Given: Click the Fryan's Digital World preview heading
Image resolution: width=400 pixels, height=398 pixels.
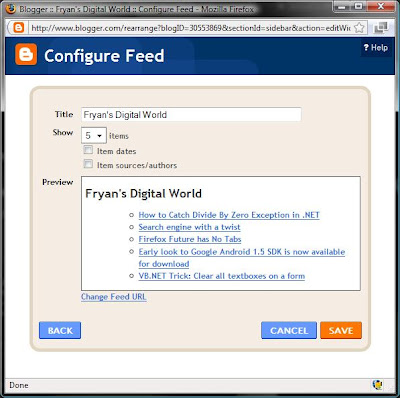Looking at the screenshot, I should (x=143, y=194).
